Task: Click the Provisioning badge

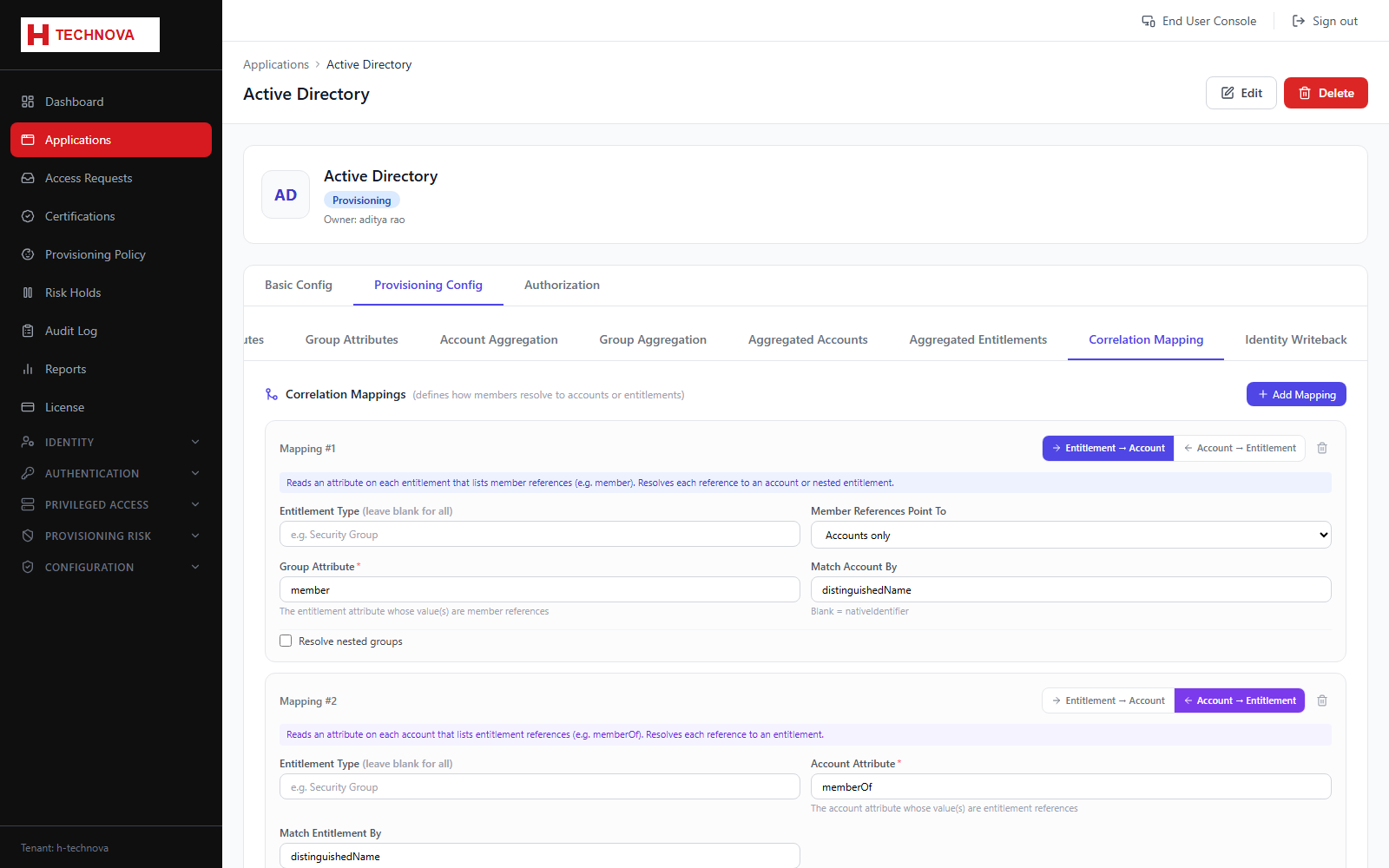Action: click(362, 200)
